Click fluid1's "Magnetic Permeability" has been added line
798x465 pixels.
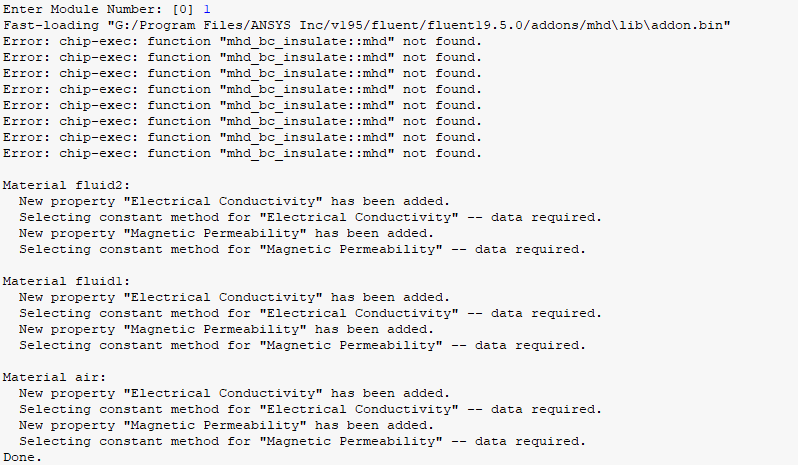click(226, 329)
